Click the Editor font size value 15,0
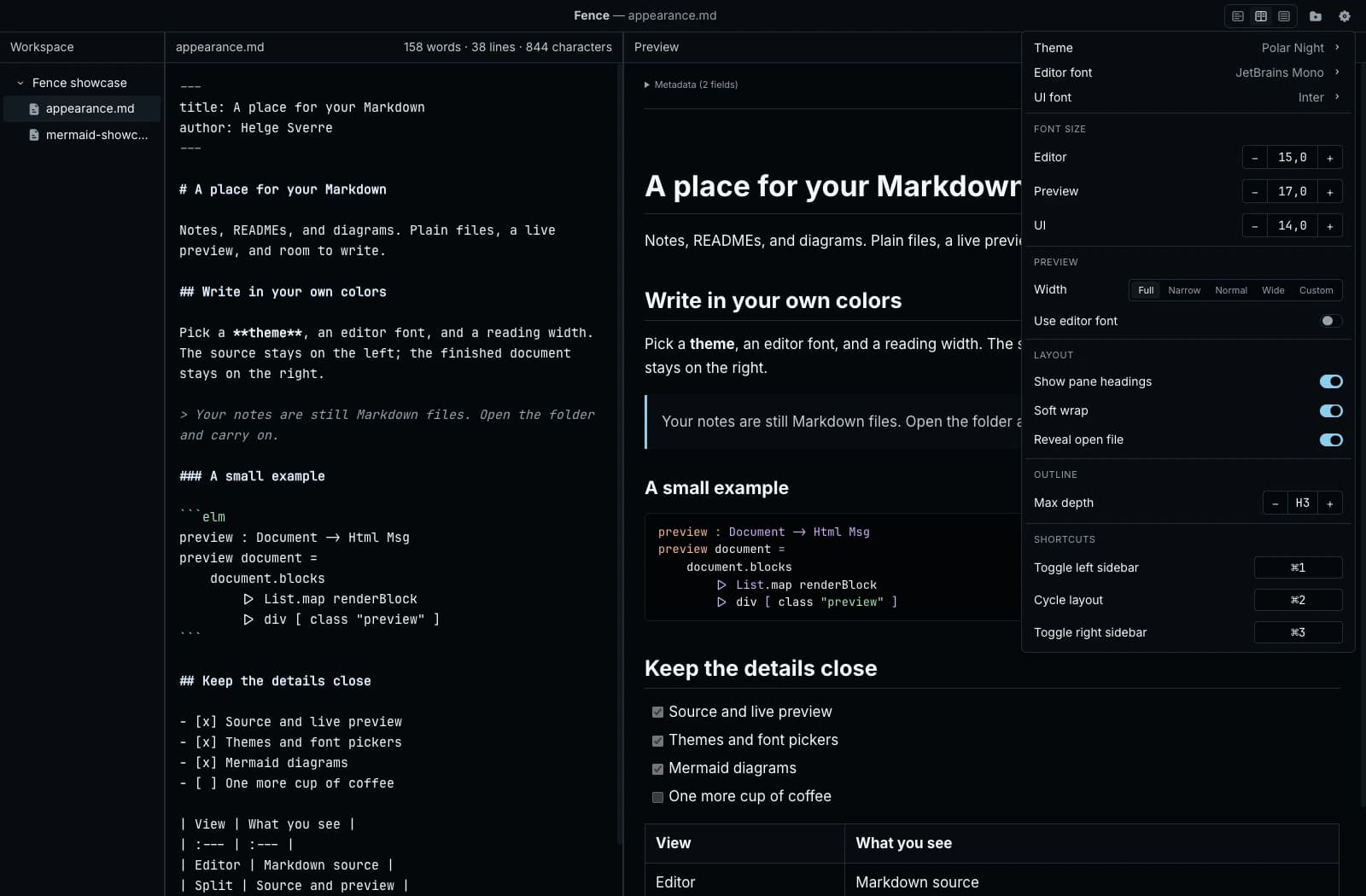This screenshot has height=896, width=1366. (1293, 158)
